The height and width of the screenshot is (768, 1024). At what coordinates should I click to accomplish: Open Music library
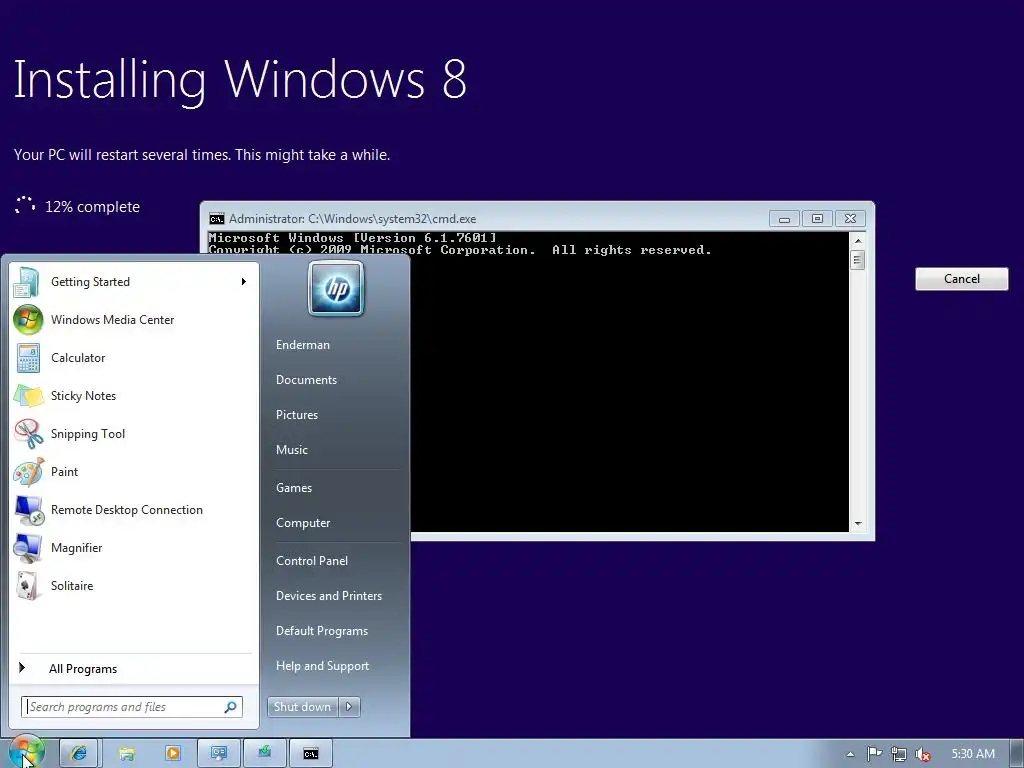pyautogui.click(x=291, y=450)
